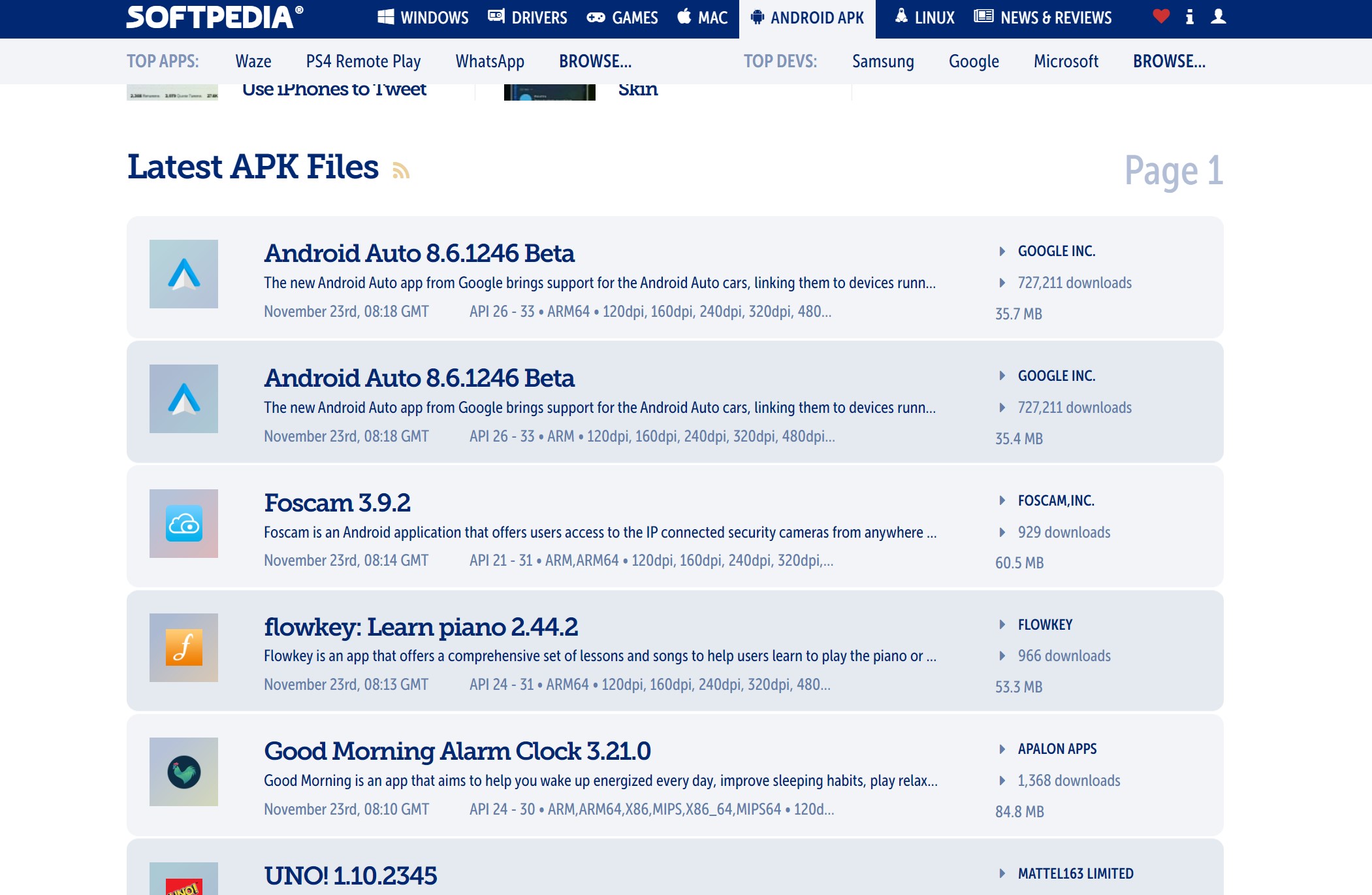Open the Android Auto 8.6.1246 Beta ARM64 download
Screen dimensions: 1372x895
[x=418, y=253]
